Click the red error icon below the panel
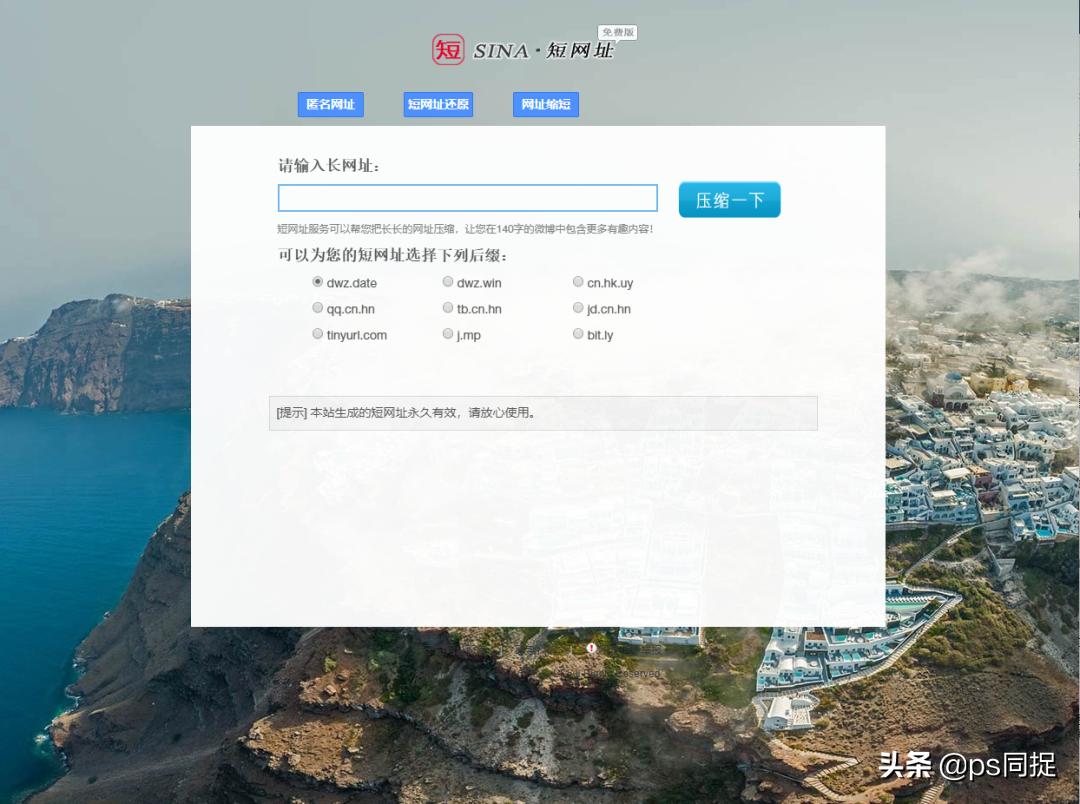 coord(593,650)
